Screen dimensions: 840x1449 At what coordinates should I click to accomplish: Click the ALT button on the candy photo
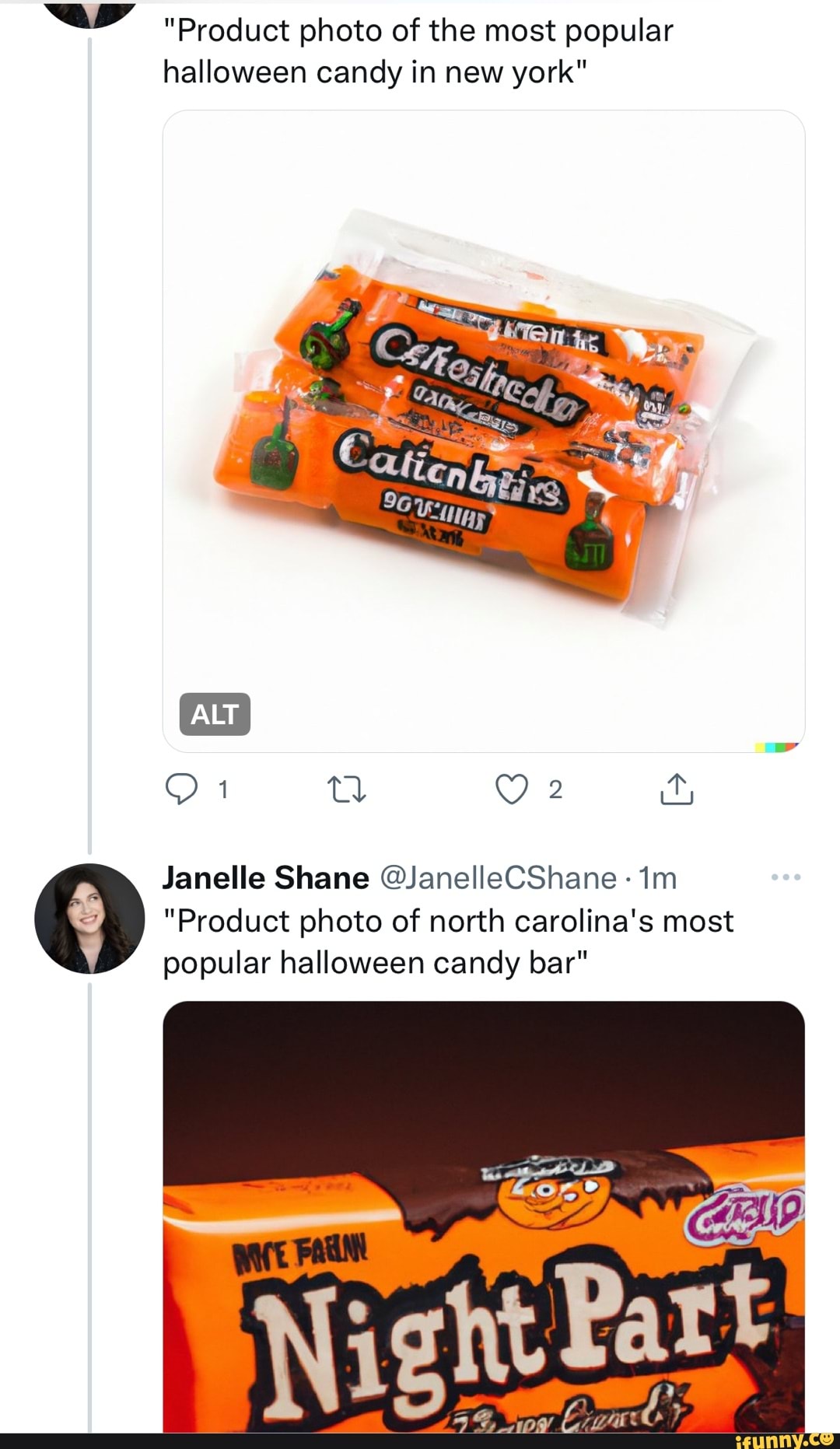coord(216,714)
